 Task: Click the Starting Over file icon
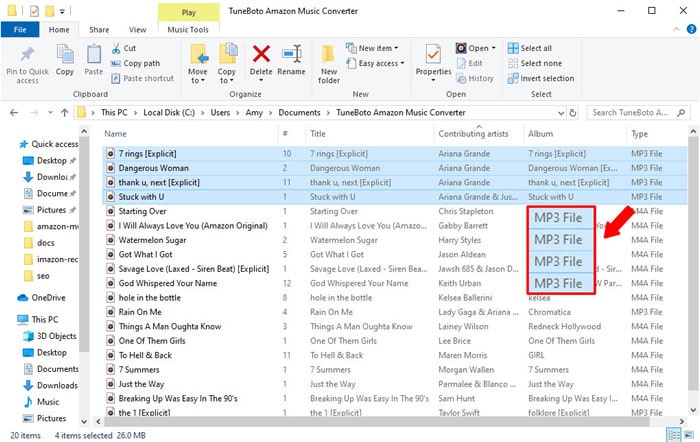[110, 211]
